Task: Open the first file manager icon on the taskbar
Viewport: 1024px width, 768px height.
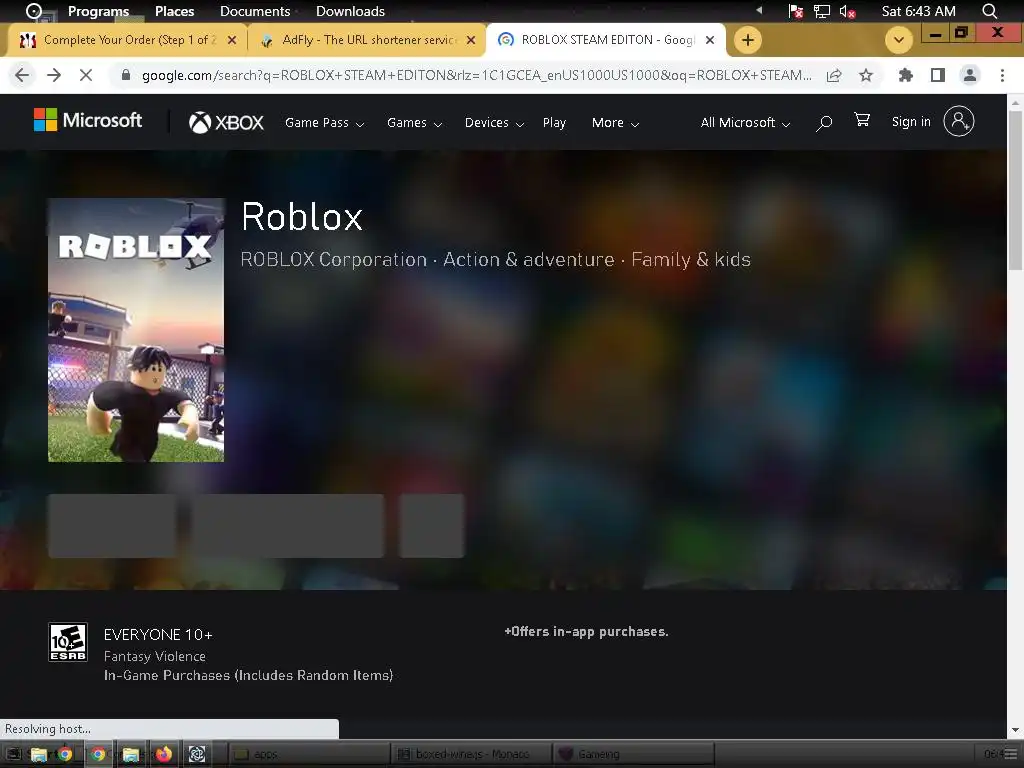Action: [x=39, y=754]
